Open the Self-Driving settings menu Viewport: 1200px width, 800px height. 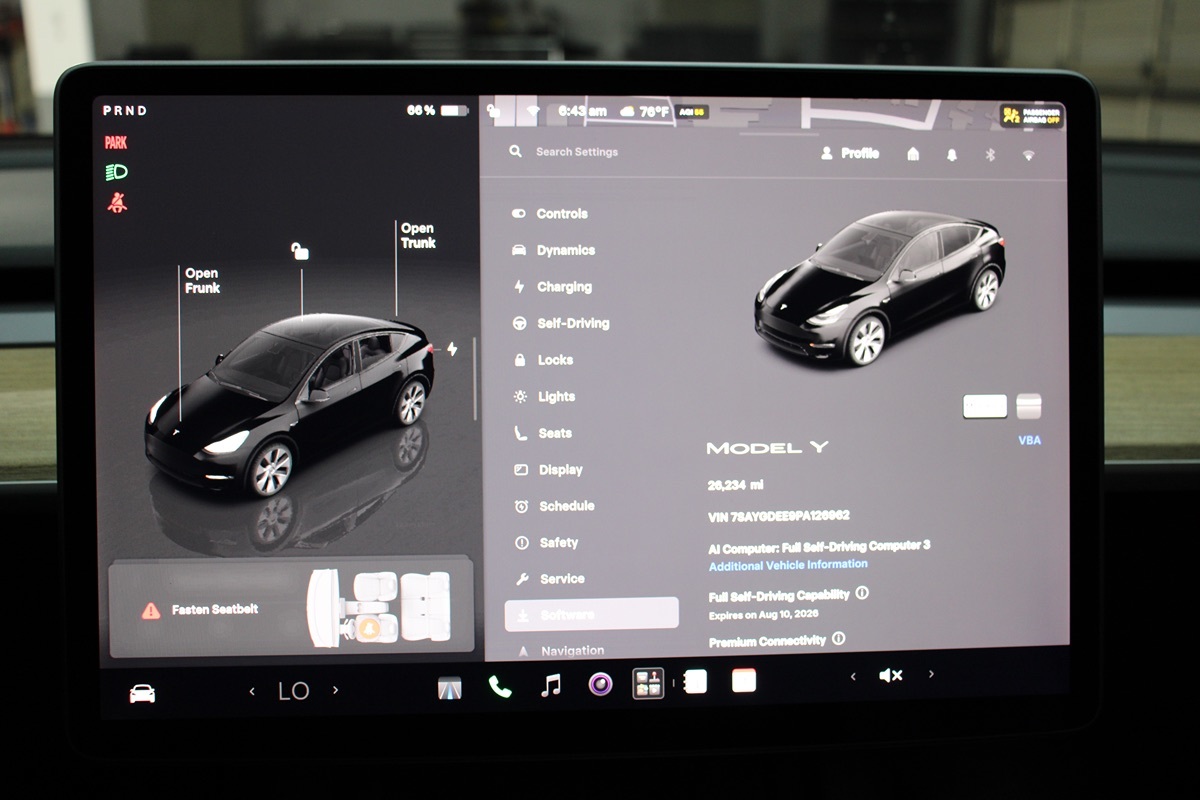pos(561,323)
